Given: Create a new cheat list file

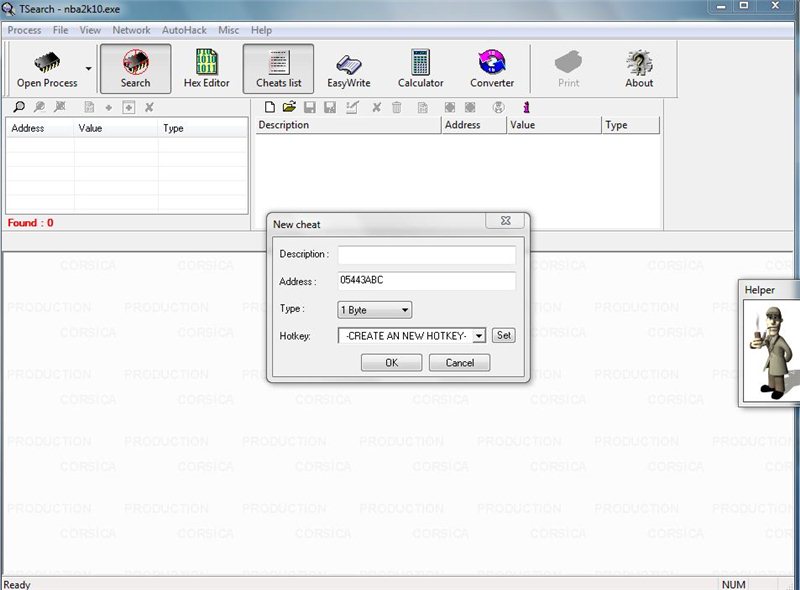Looking at the screenshot, I should coord(270,107).
